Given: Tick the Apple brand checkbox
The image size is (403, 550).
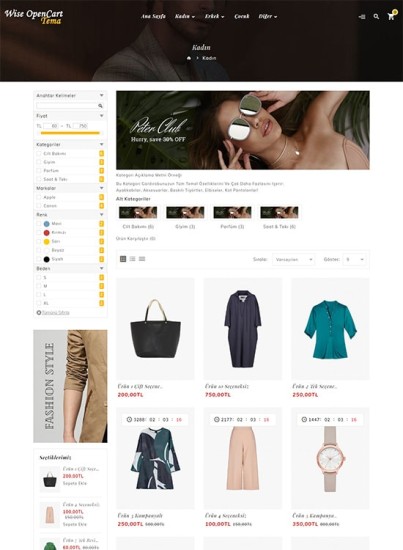Looking at the screenshot, I should coord(39,197).
